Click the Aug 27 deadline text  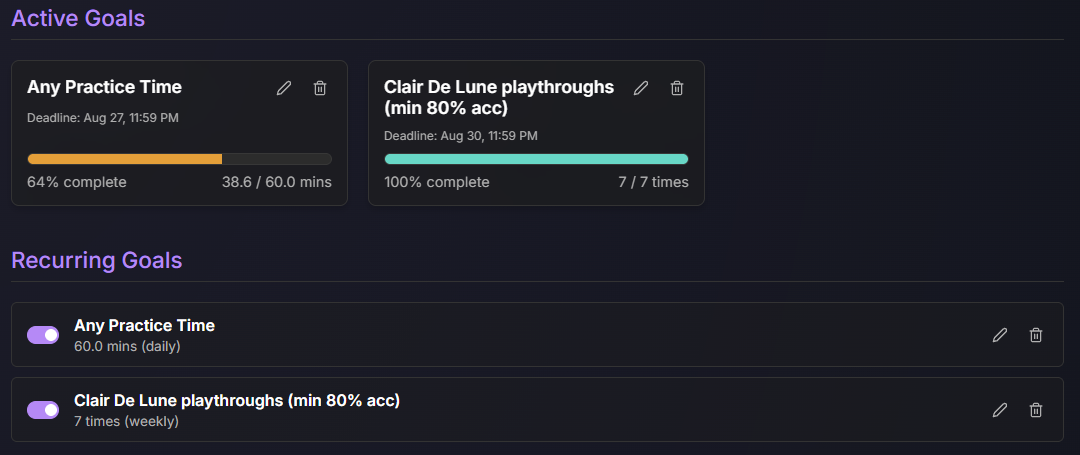pyautogui.click(x=103, y=118)
